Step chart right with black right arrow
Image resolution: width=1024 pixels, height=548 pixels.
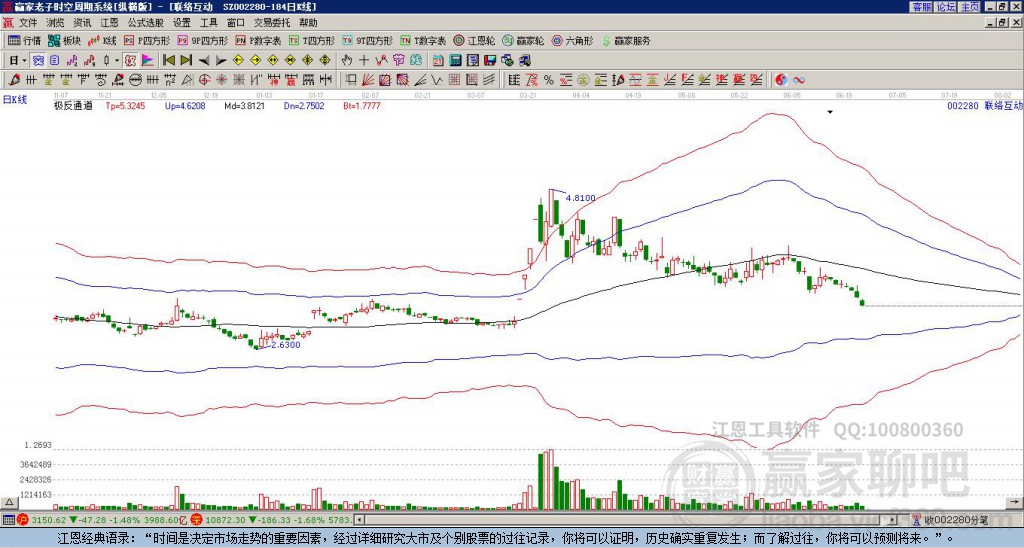coord(221,61)
